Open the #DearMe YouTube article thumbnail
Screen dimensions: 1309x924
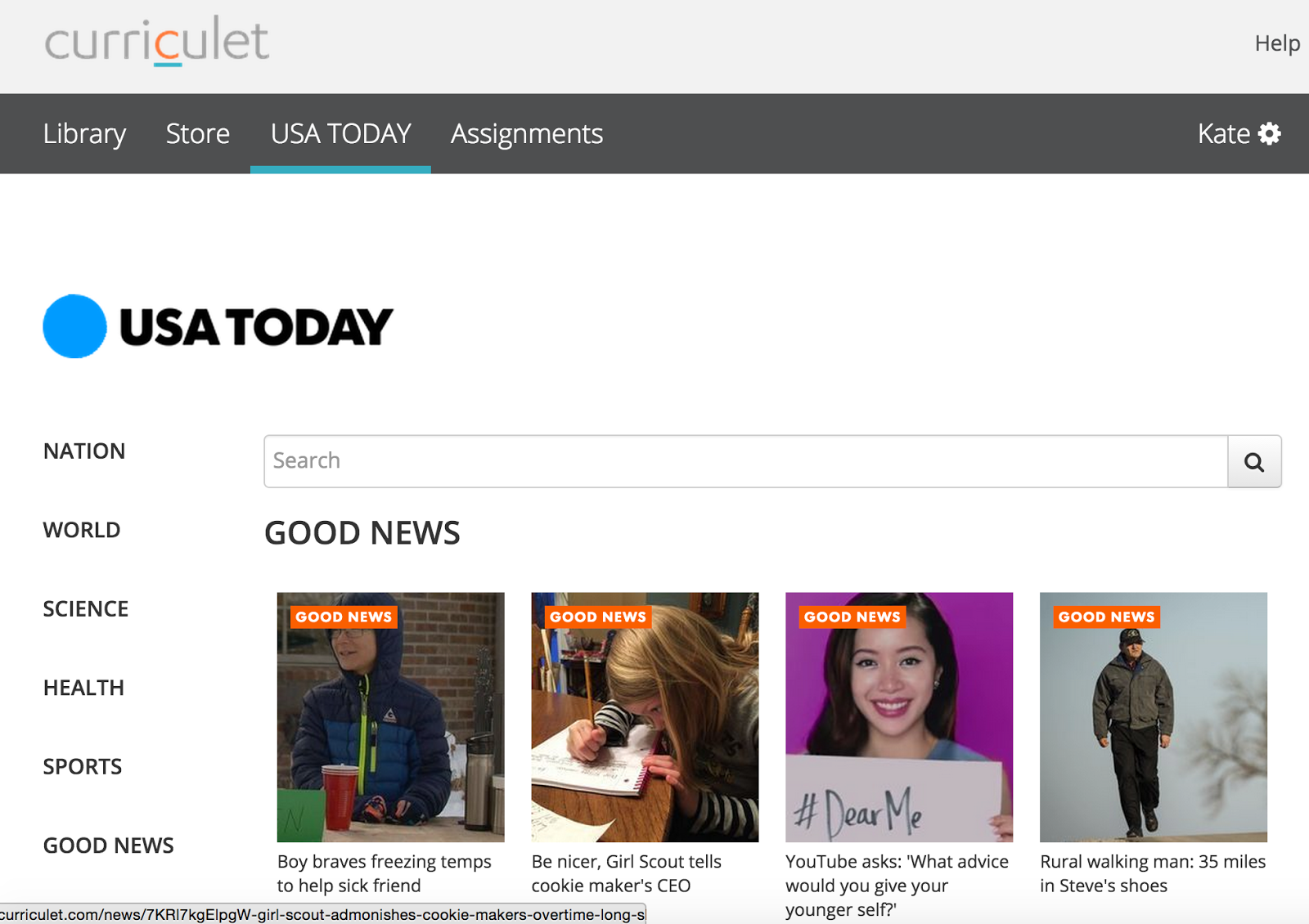pyautogui.click(x=899, y=717)
